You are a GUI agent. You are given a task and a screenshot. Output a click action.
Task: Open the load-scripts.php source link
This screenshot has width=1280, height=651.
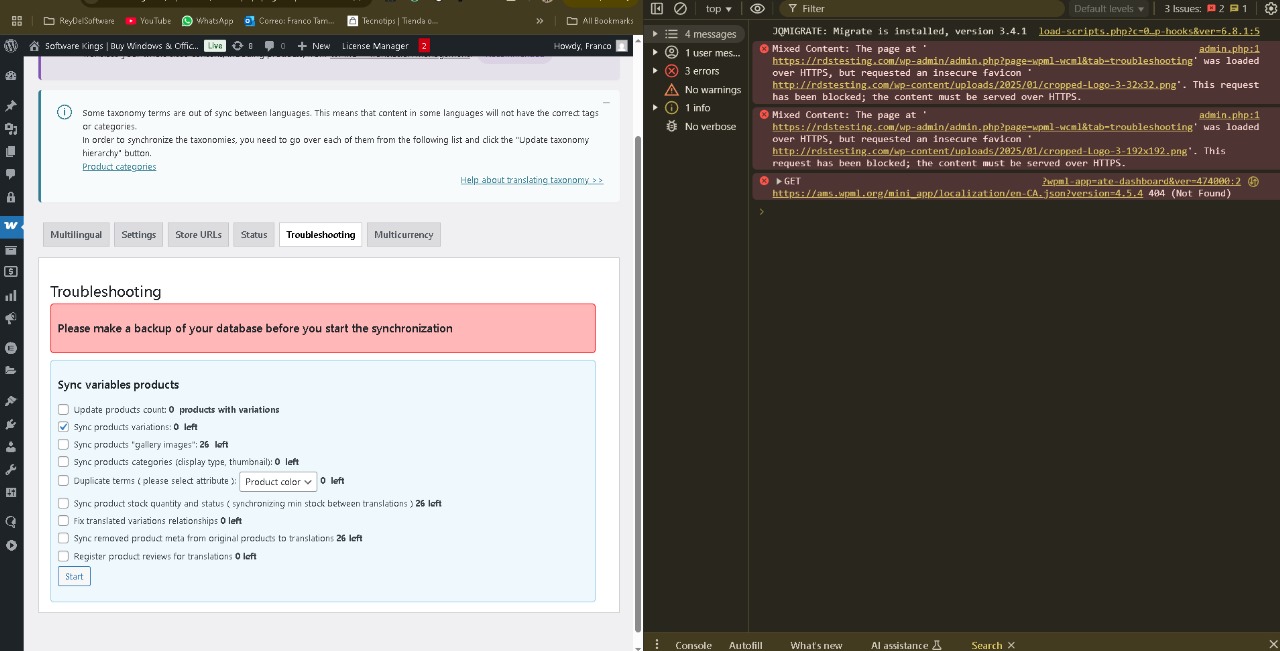point(1149,31)
